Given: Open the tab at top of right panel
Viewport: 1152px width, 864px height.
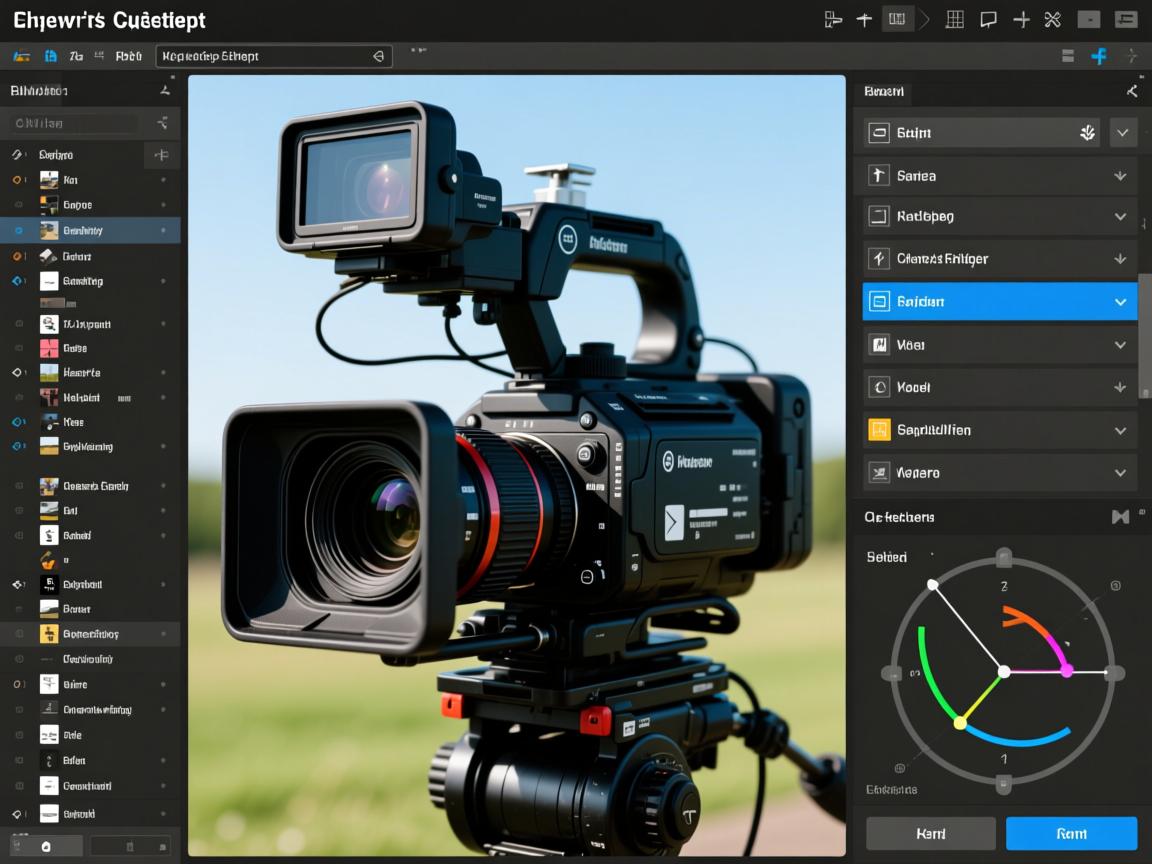Looking at the screenshot, I should pos(884,91).
